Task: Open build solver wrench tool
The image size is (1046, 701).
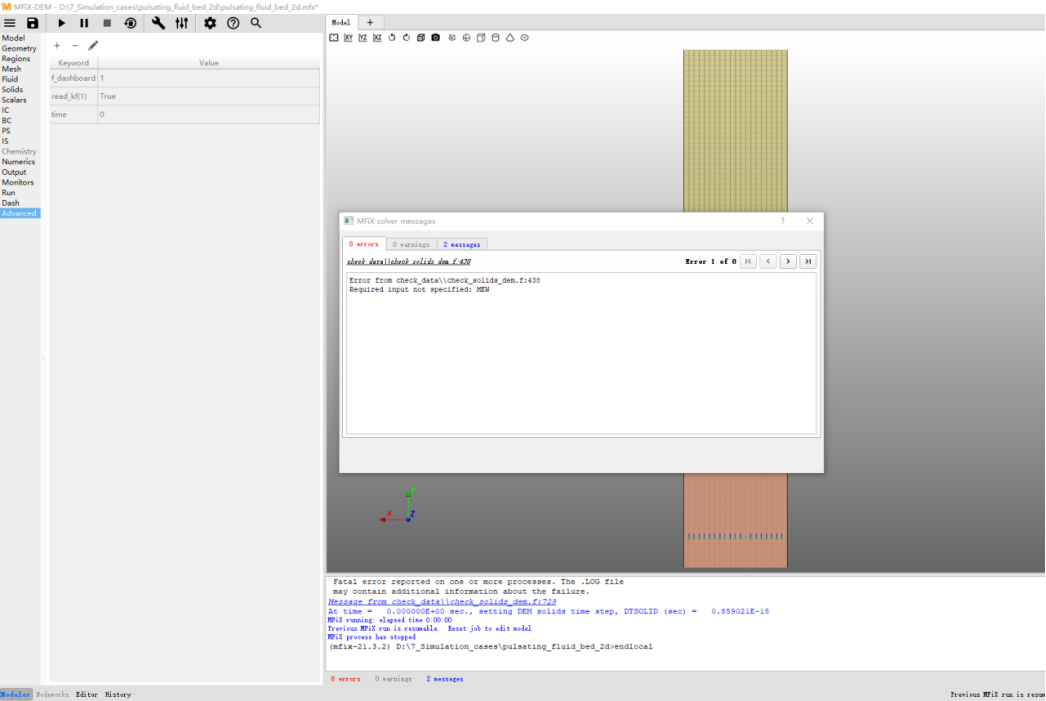Action: [158, 23]
